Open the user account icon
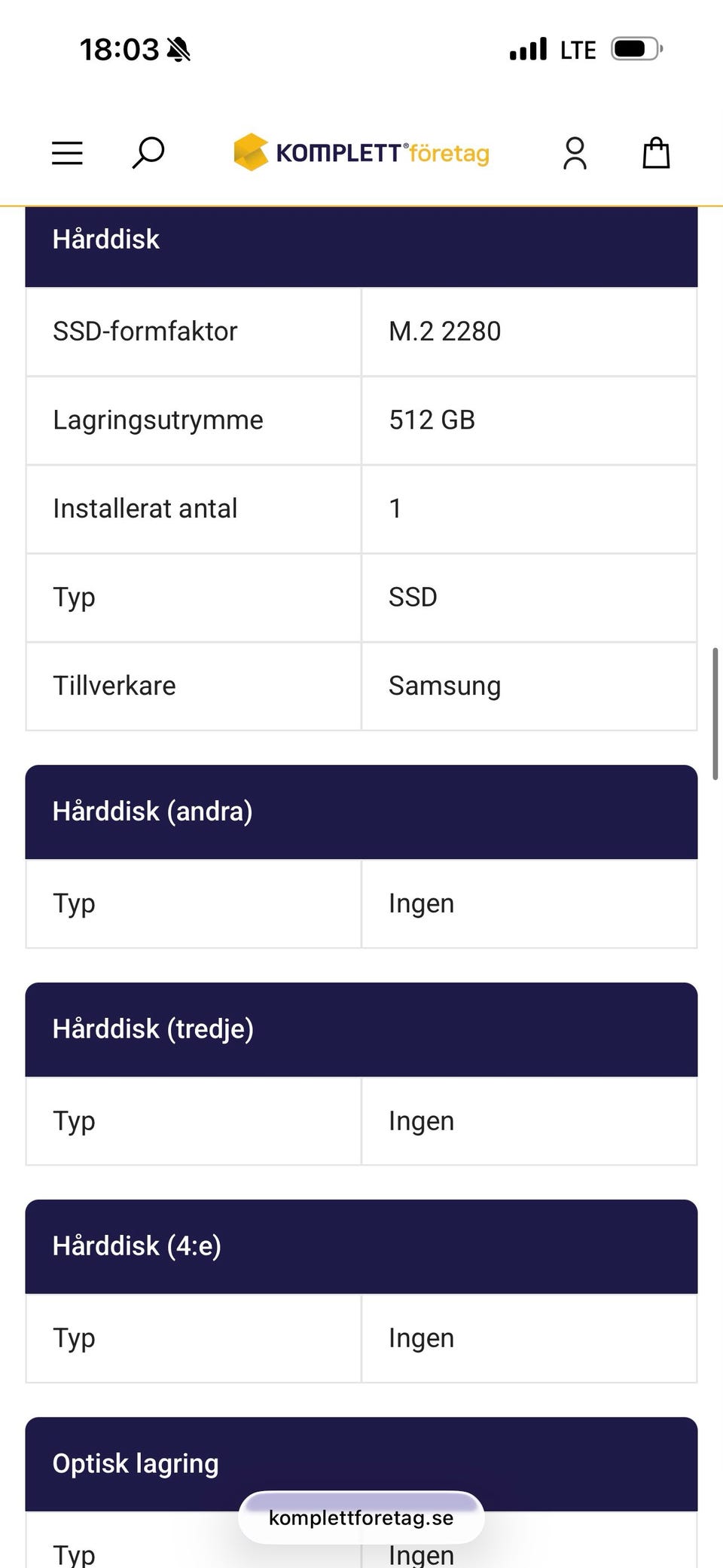This screenshot has width=723, height=1568. [x=575, y=153]
